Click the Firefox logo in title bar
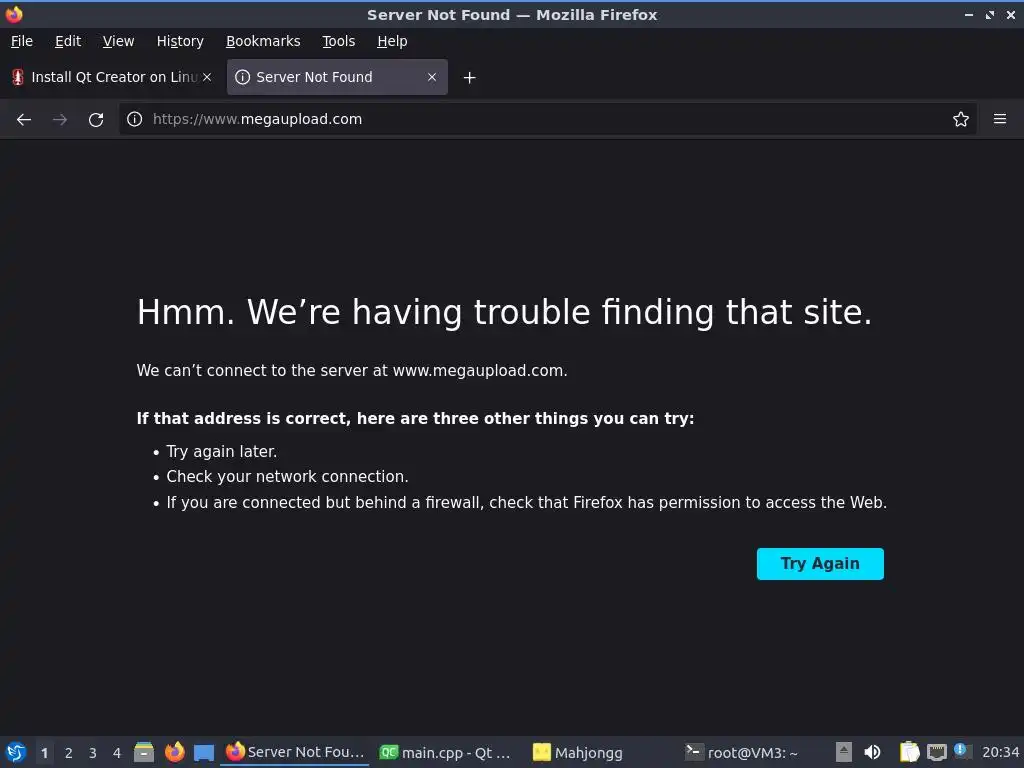The image size is (1024, 768). 14,14
